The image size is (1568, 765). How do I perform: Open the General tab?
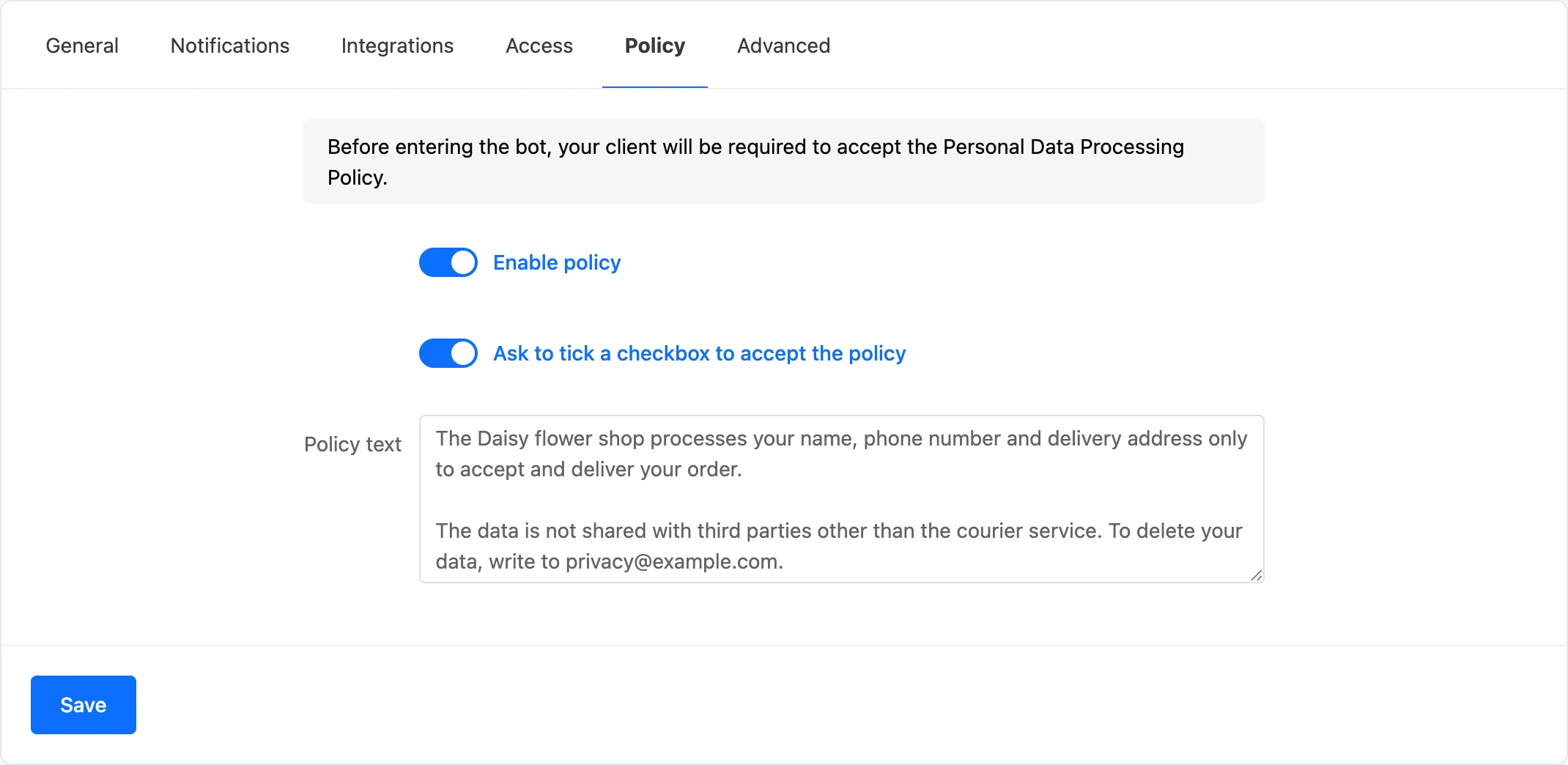[x=82, y=45]
